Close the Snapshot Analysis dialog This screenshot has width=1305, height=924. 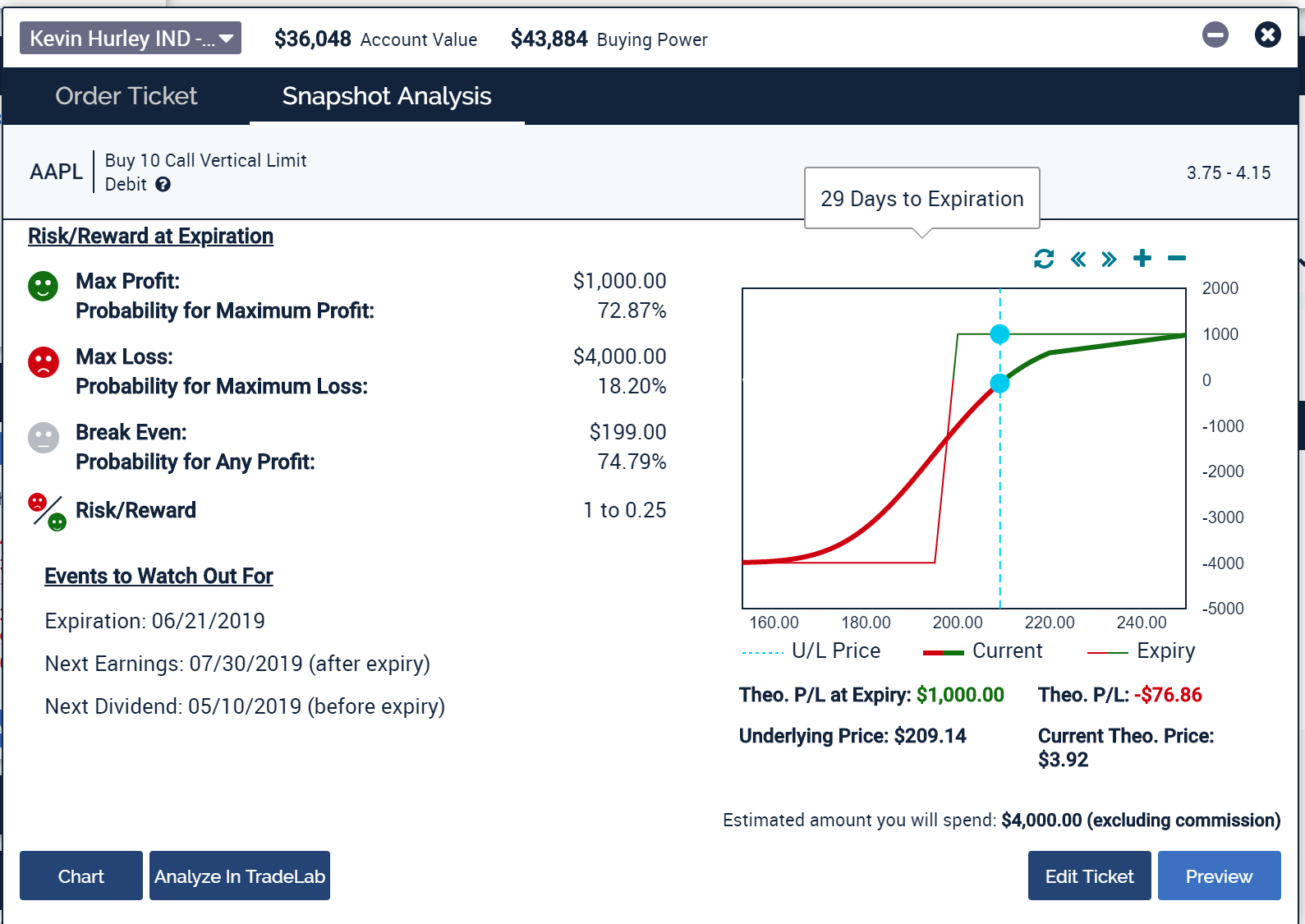1267,34
